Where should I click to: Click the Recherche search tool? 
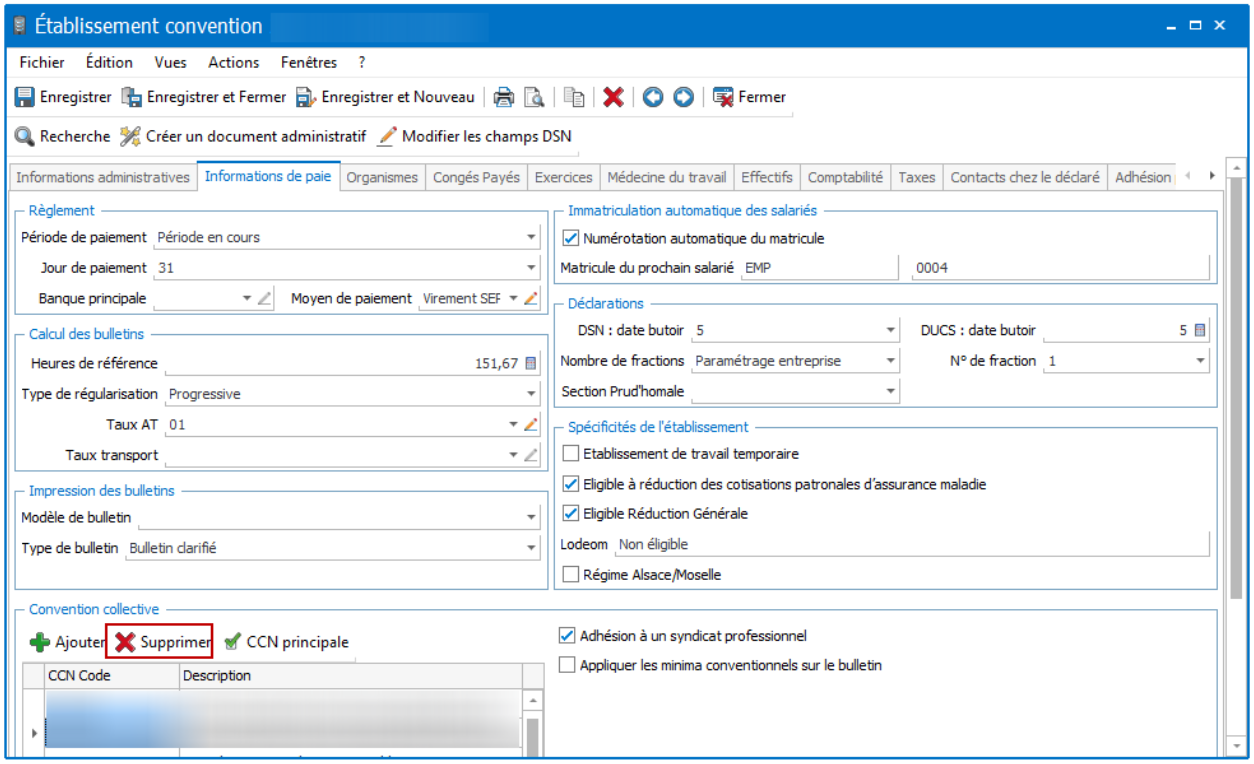coord(62,135)
